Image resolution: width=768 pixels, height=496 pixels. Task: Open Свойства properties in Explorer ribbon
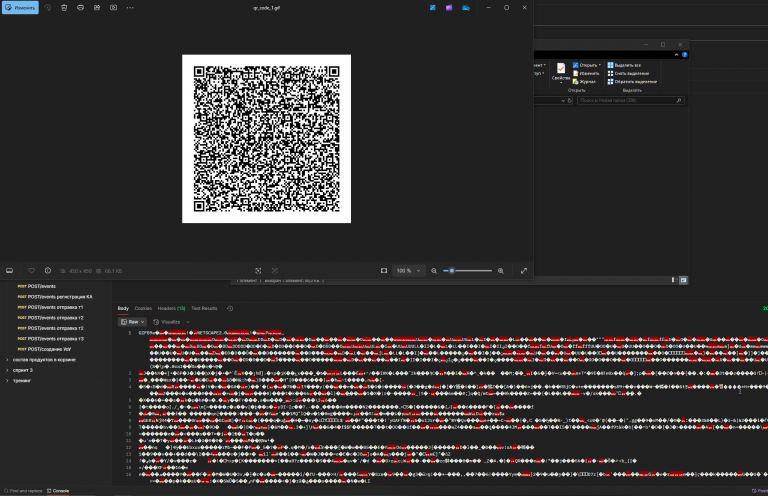click(561, 72)
